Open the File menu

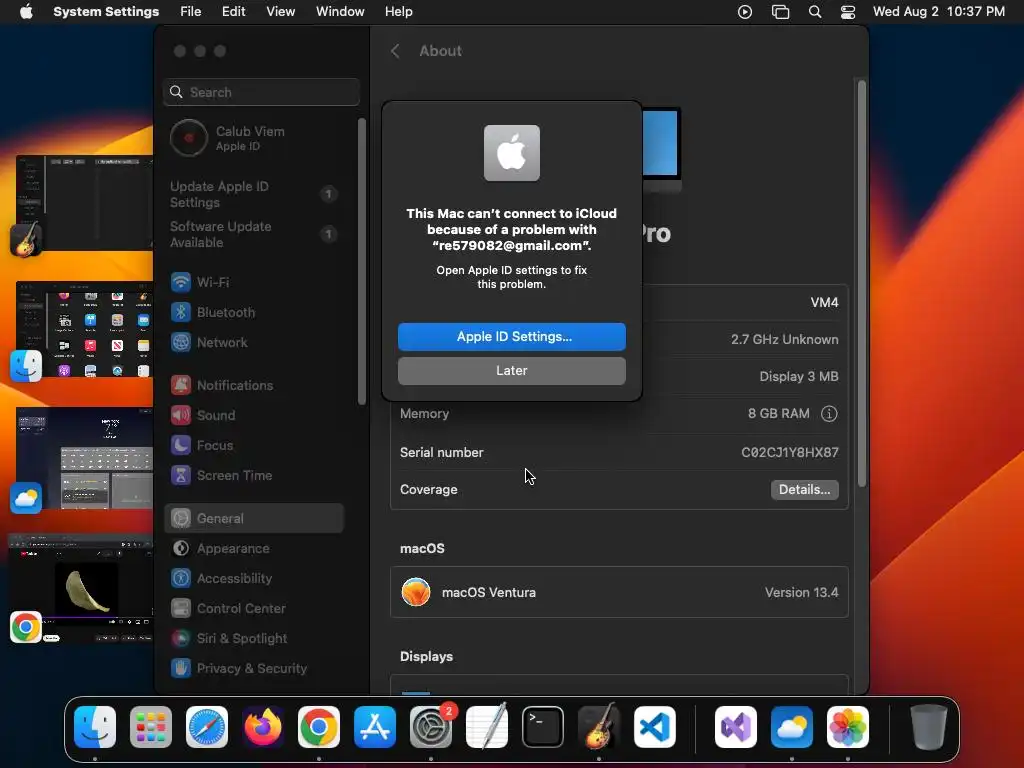191,12
